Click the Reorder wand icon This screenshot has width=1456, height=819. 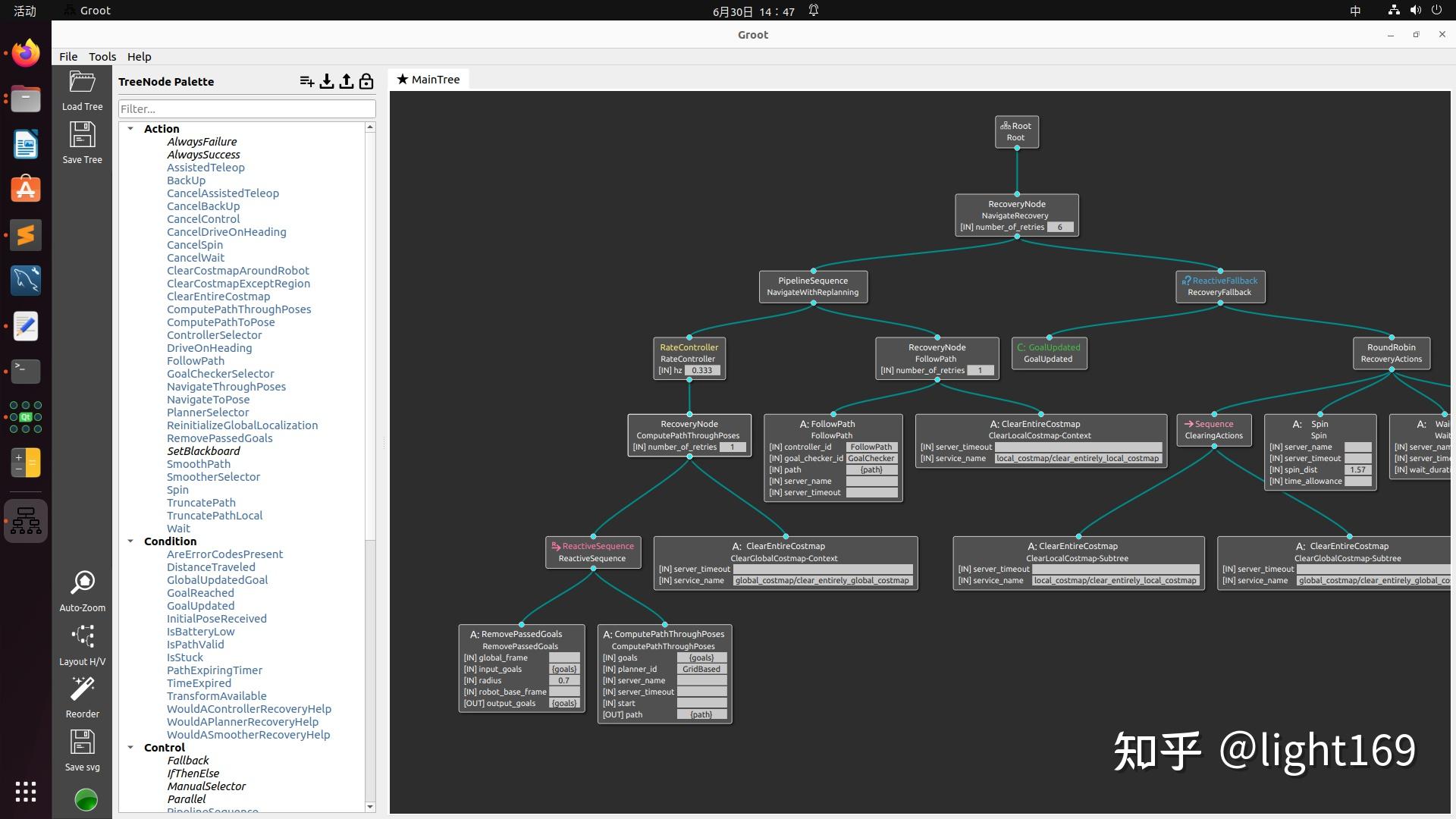82,689
